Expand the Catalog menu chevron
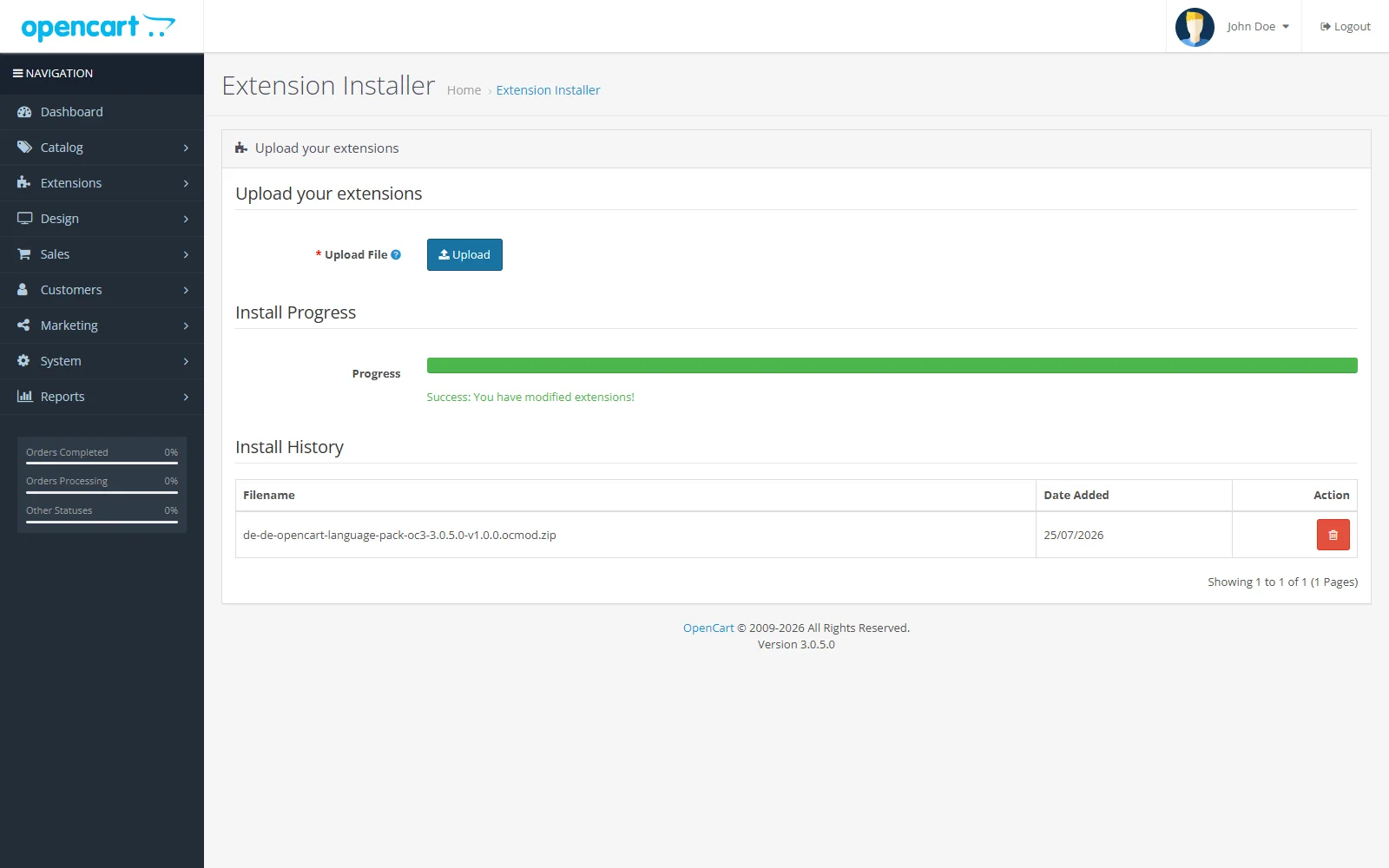The width and height of the screenshot is (1389, 868). coord(186,148)
